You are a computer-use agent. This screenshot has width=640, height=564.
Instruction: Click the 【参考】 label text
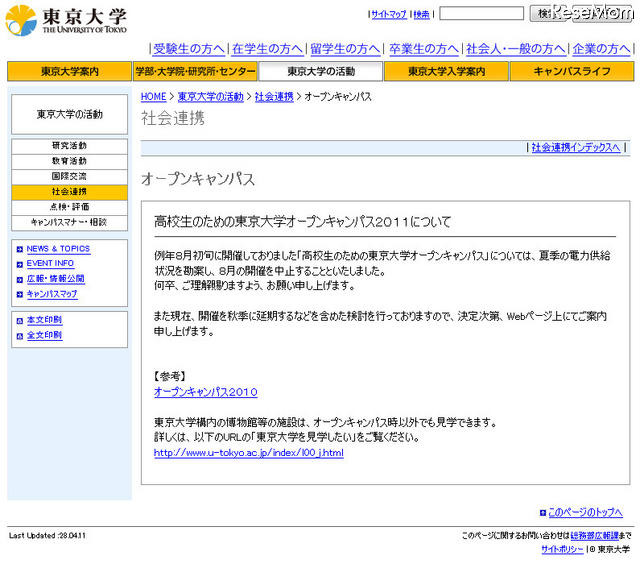click(x=170, y=376)
